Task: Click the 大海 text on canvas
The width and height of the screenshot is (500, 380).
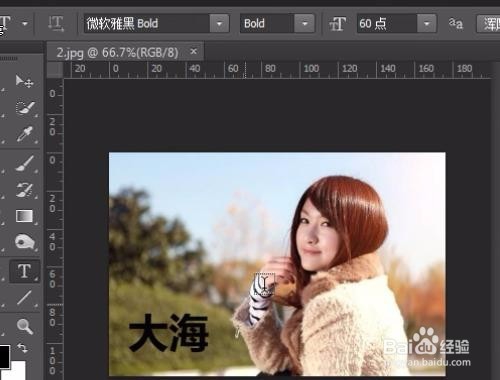Action: click(x=169, y=333)
